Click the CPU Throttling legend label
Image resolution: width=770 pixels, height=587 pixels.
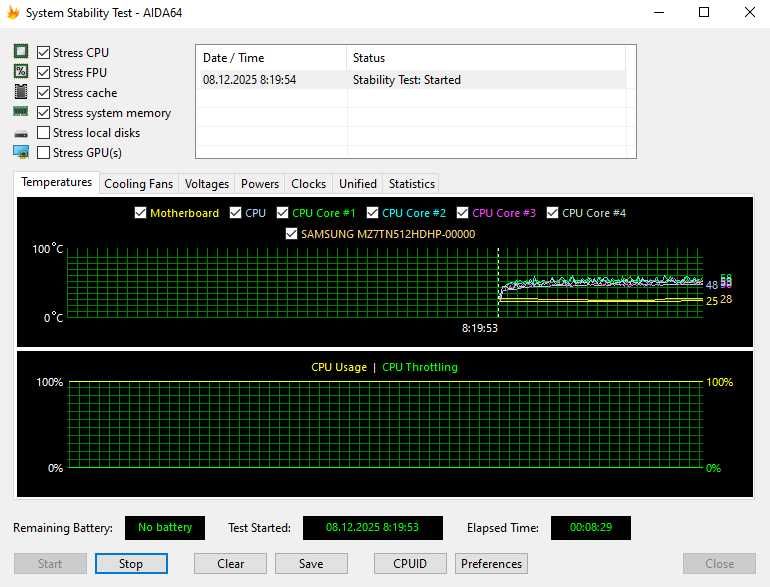(420, 367)
